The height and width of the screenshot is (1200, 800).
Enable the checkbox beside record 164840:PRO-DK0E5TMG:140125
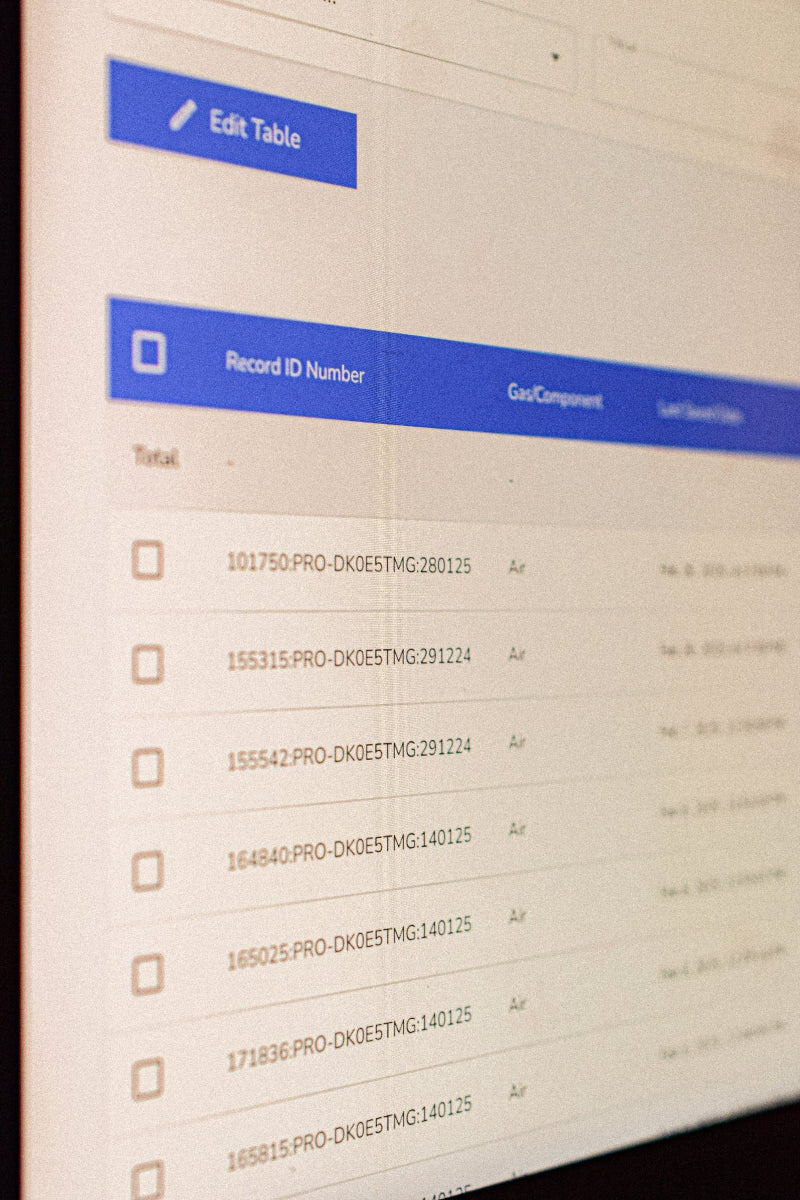pos(147,870)
